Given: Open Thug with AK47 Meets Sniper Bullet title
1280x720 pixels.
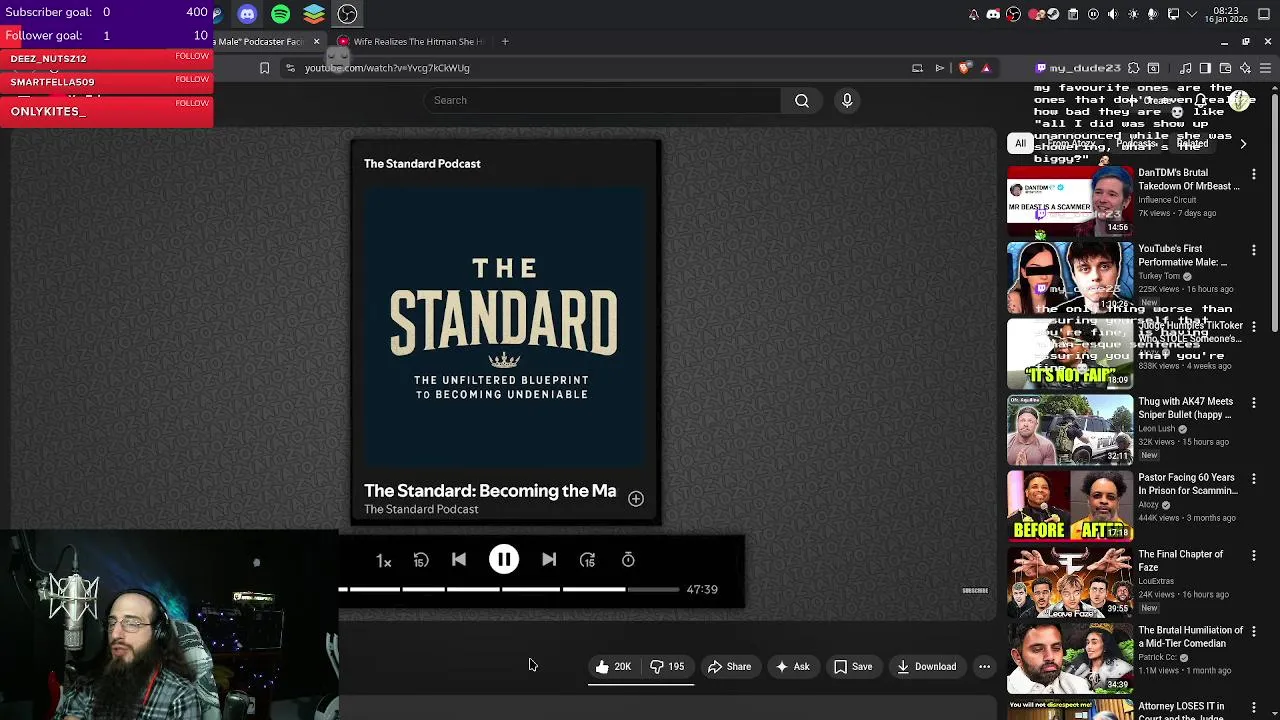Looking at the screenshot, I should pos(1186,408).
